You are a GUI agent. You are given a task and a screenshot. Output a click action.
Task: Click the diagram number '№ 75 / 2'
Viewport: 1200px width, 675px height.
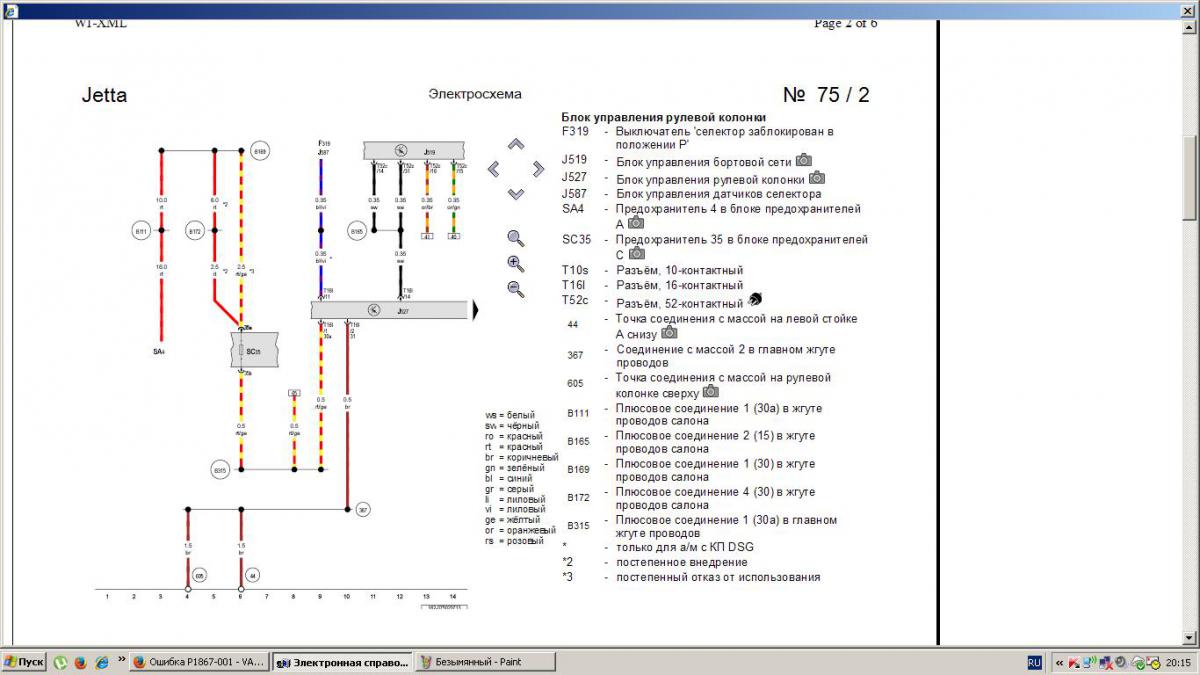tap(826, 95)
